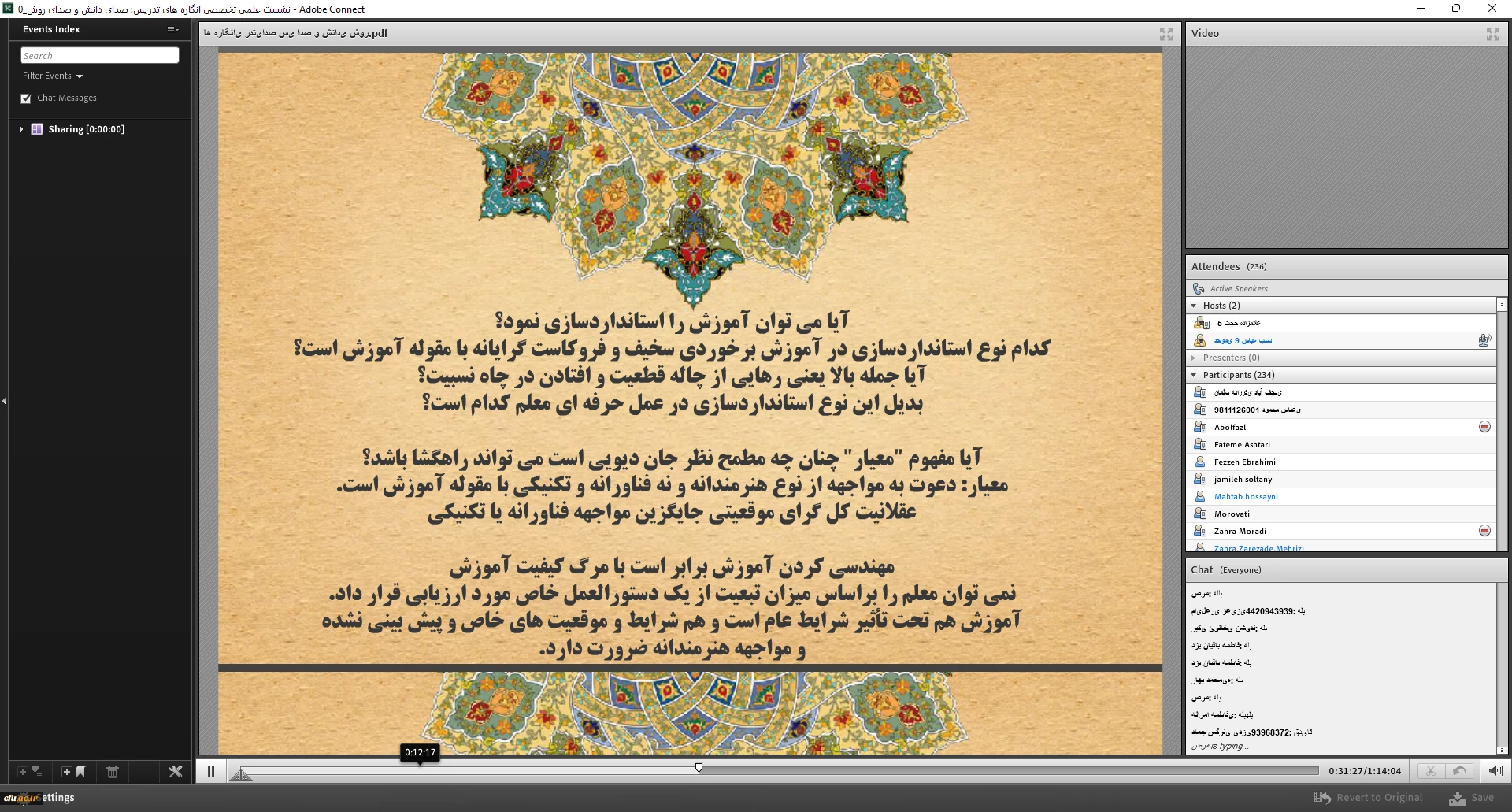Click the trash delete icon in Events Index
Viewport: 1512px width, 812px height.
[x=113, y=772]
